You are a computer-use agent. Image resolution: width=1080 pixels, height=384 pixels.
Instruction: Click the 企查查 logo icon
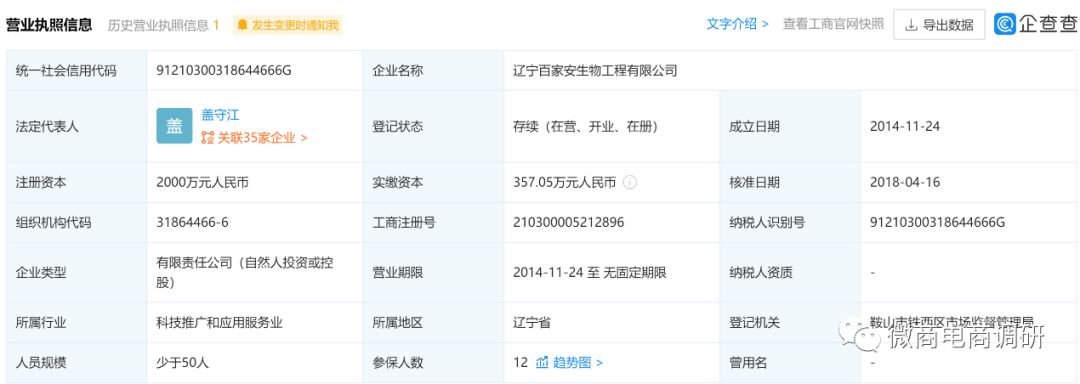point(1005,24)
